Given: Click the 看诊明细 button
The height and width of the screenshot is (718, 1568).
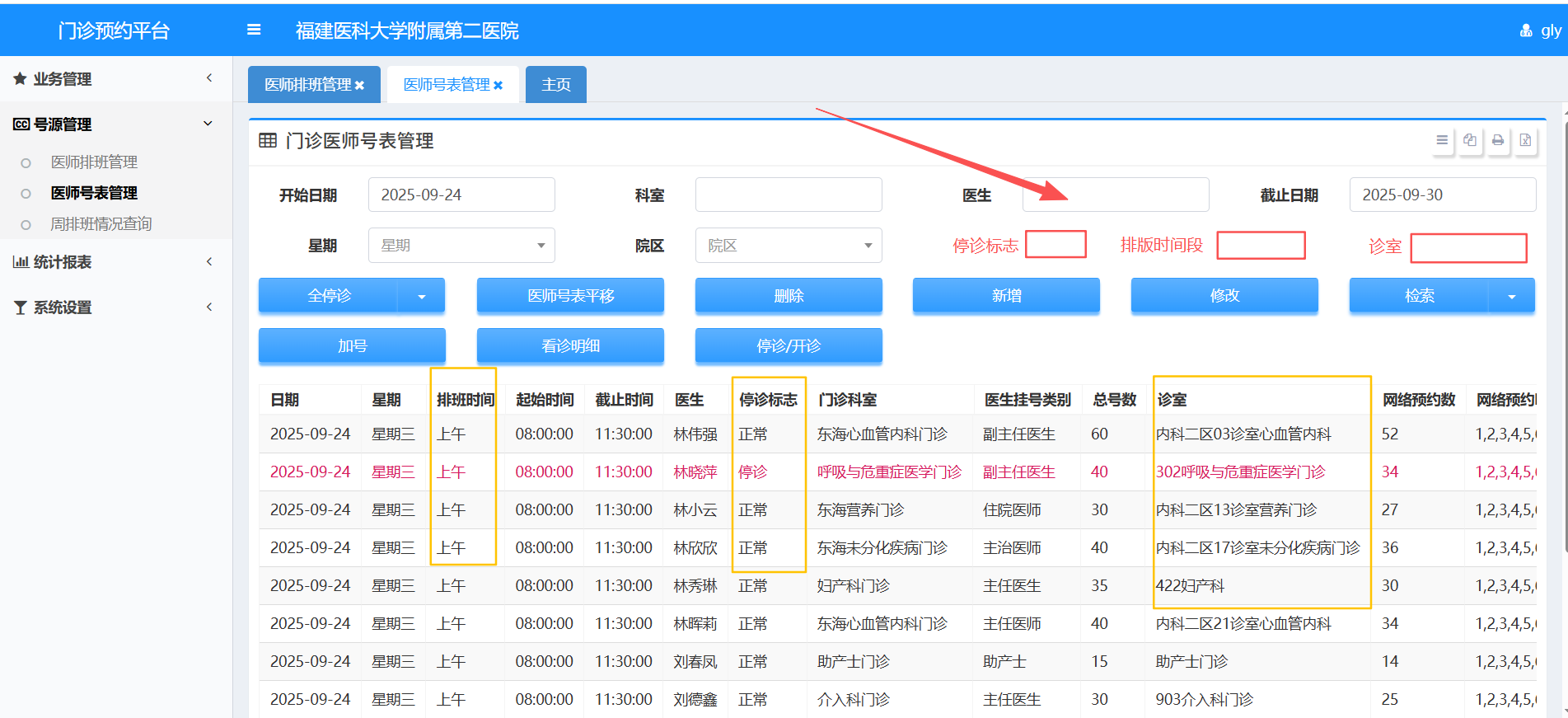Looking at the screenshot, I should coord(570,346).
